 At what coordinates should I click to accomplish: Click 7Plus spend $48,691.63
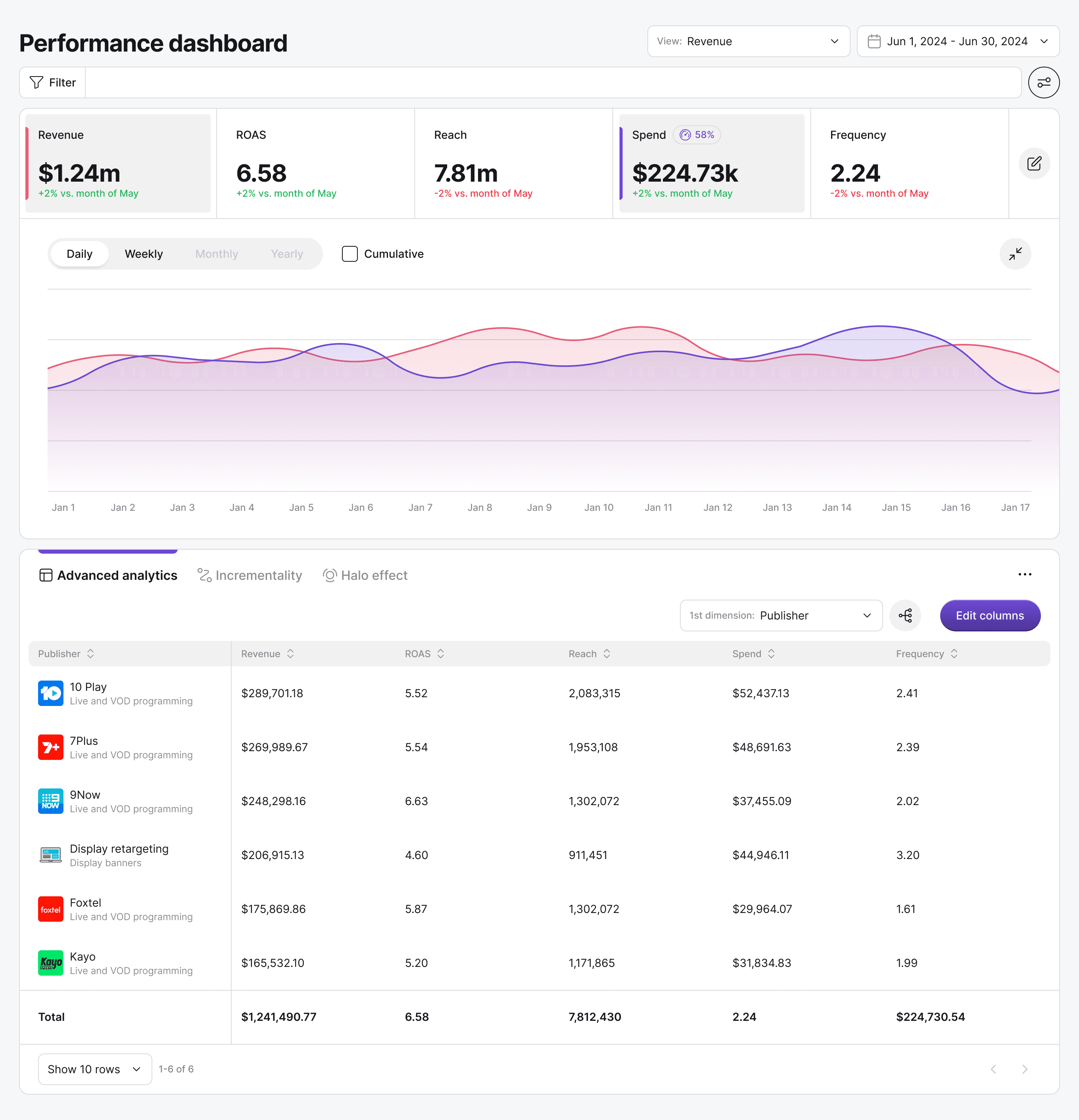point(762,747)
